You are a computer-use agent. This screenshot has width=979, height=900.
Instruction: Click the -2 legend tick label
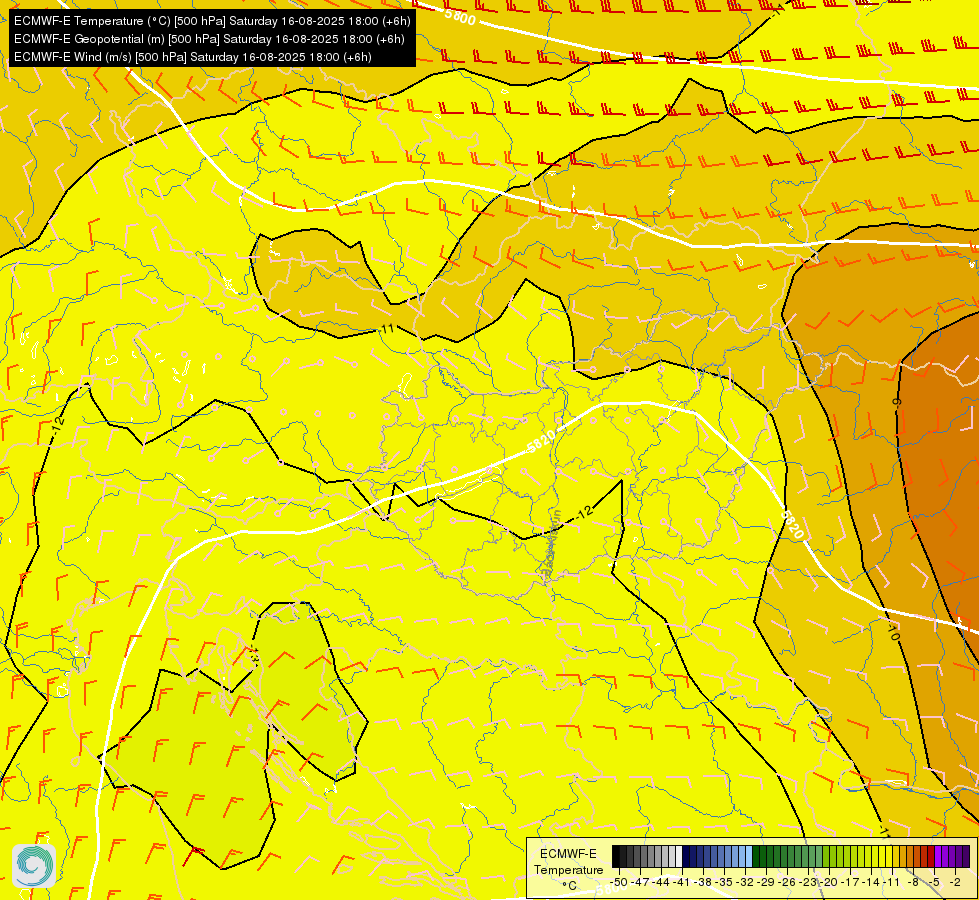[955, 883]
